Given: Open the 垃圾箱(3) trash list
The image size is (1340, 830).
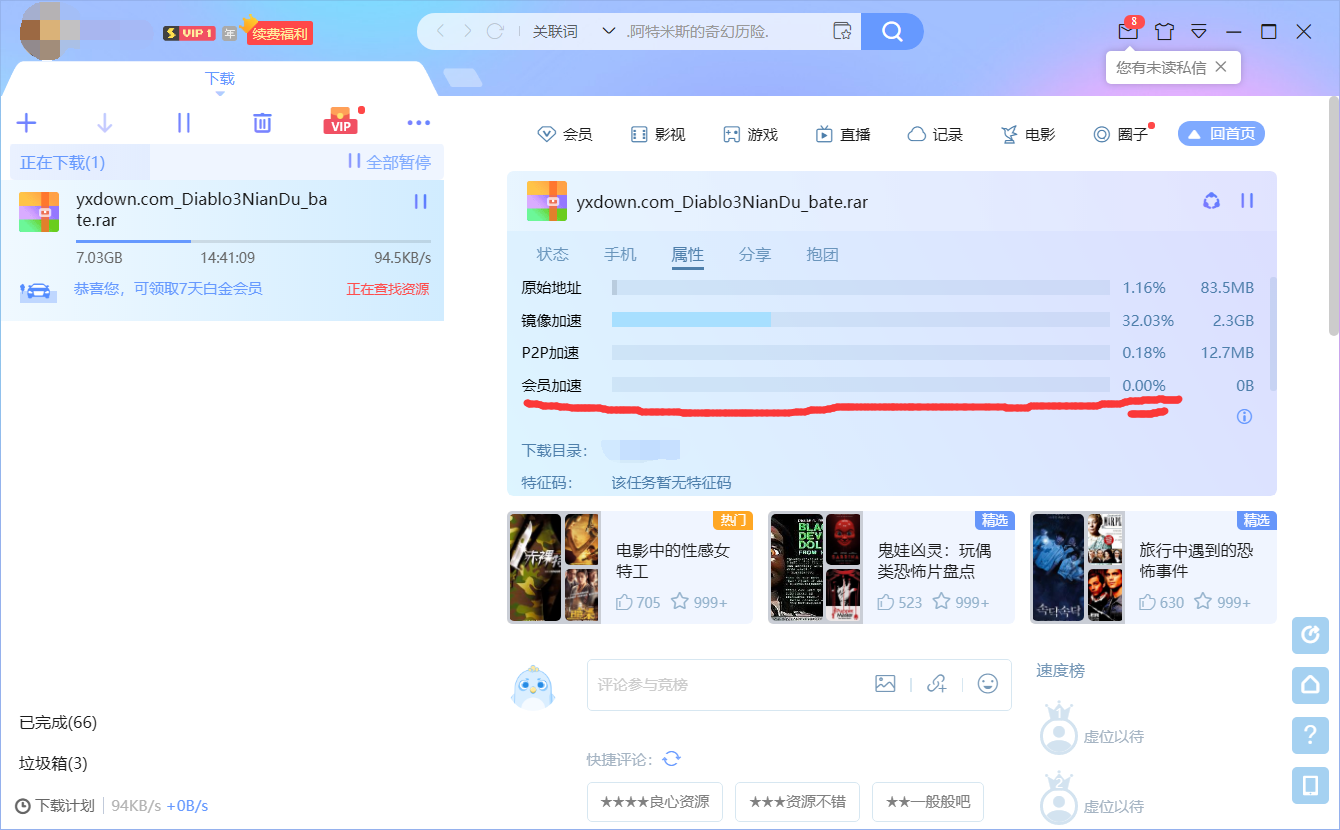Looking at the screenshot, I should point(53,763).
